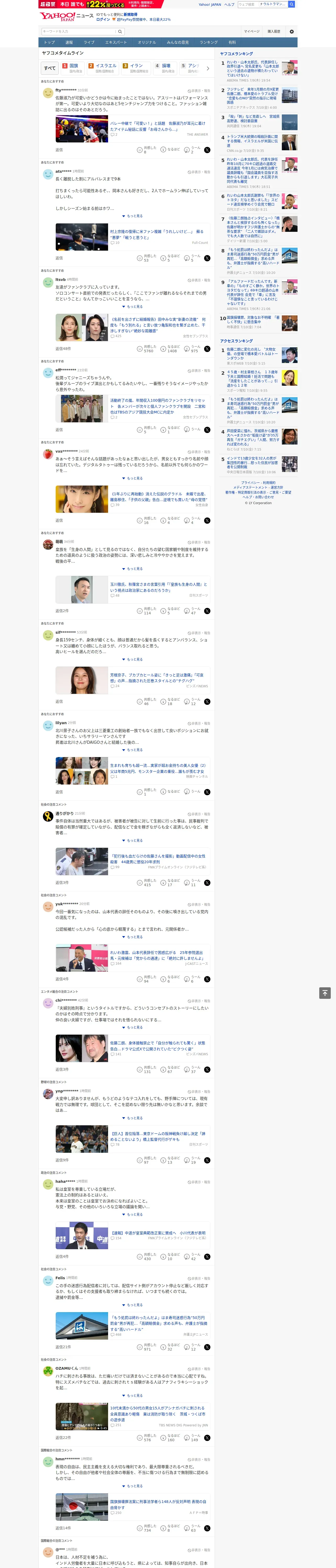
Task: Open マイページ
Action: point(252,32)
